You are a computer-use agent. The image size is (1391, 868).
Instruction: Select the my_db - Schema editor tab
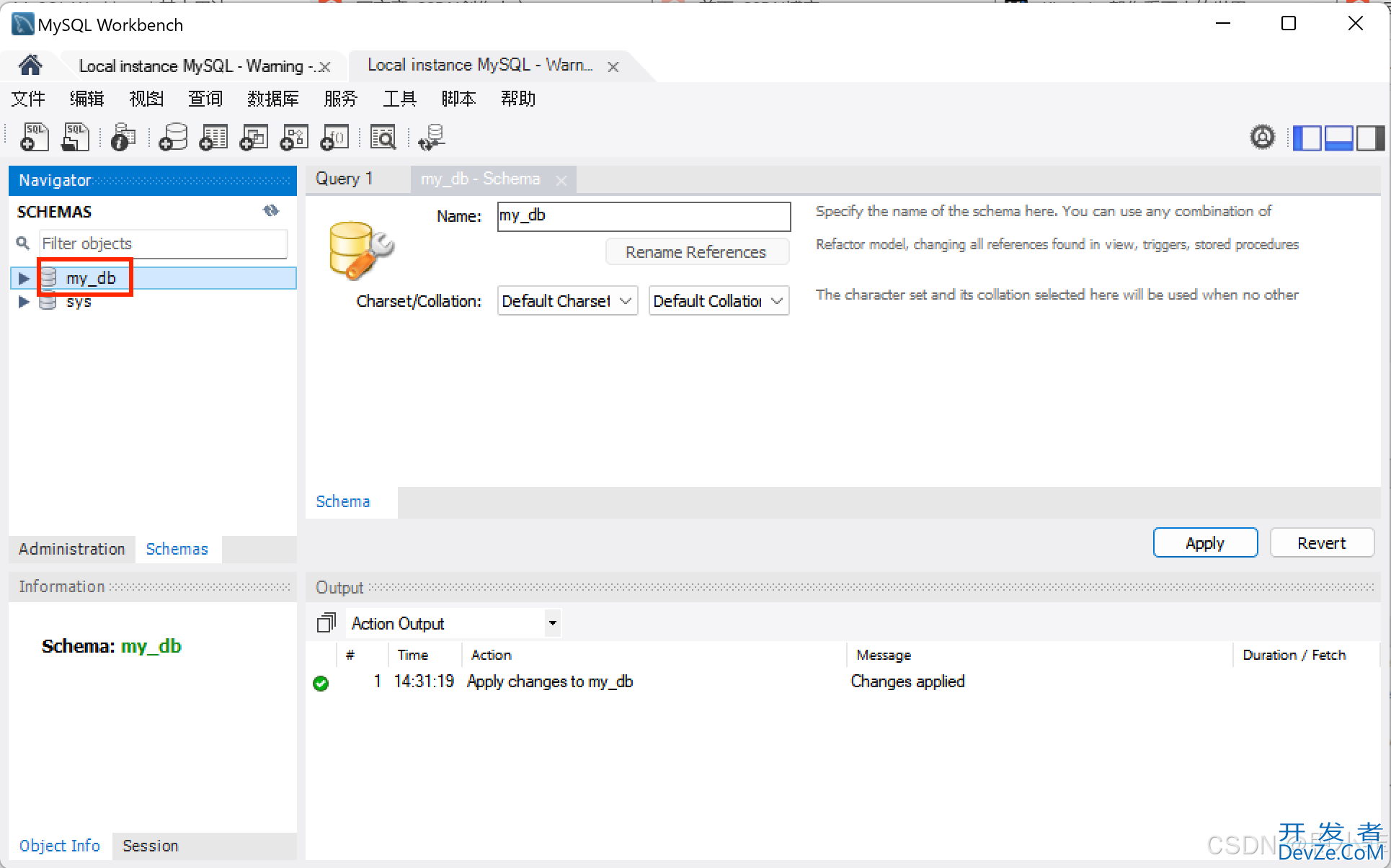[x=481, y=179]
